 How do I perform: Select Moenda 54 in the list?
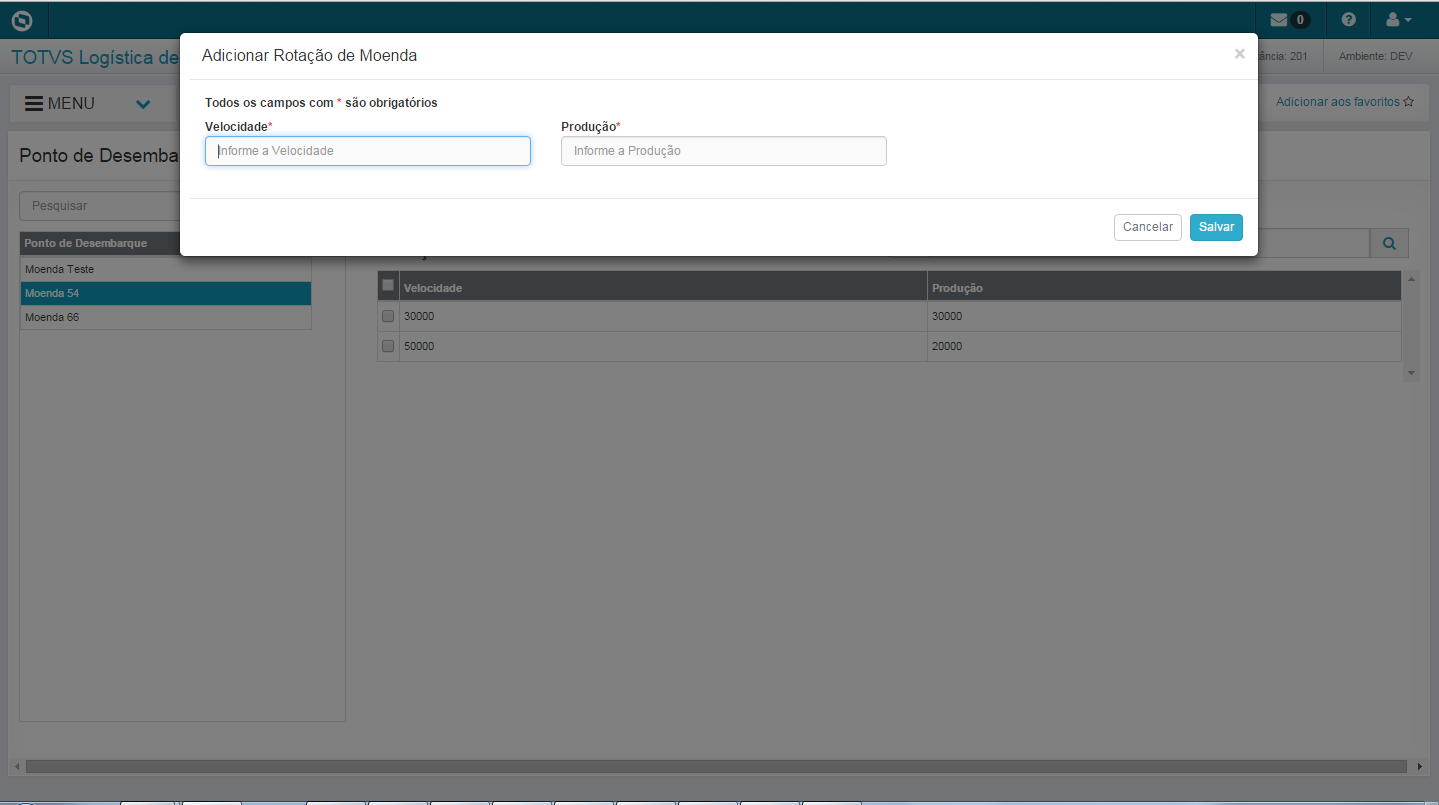[x=166, y=293]
